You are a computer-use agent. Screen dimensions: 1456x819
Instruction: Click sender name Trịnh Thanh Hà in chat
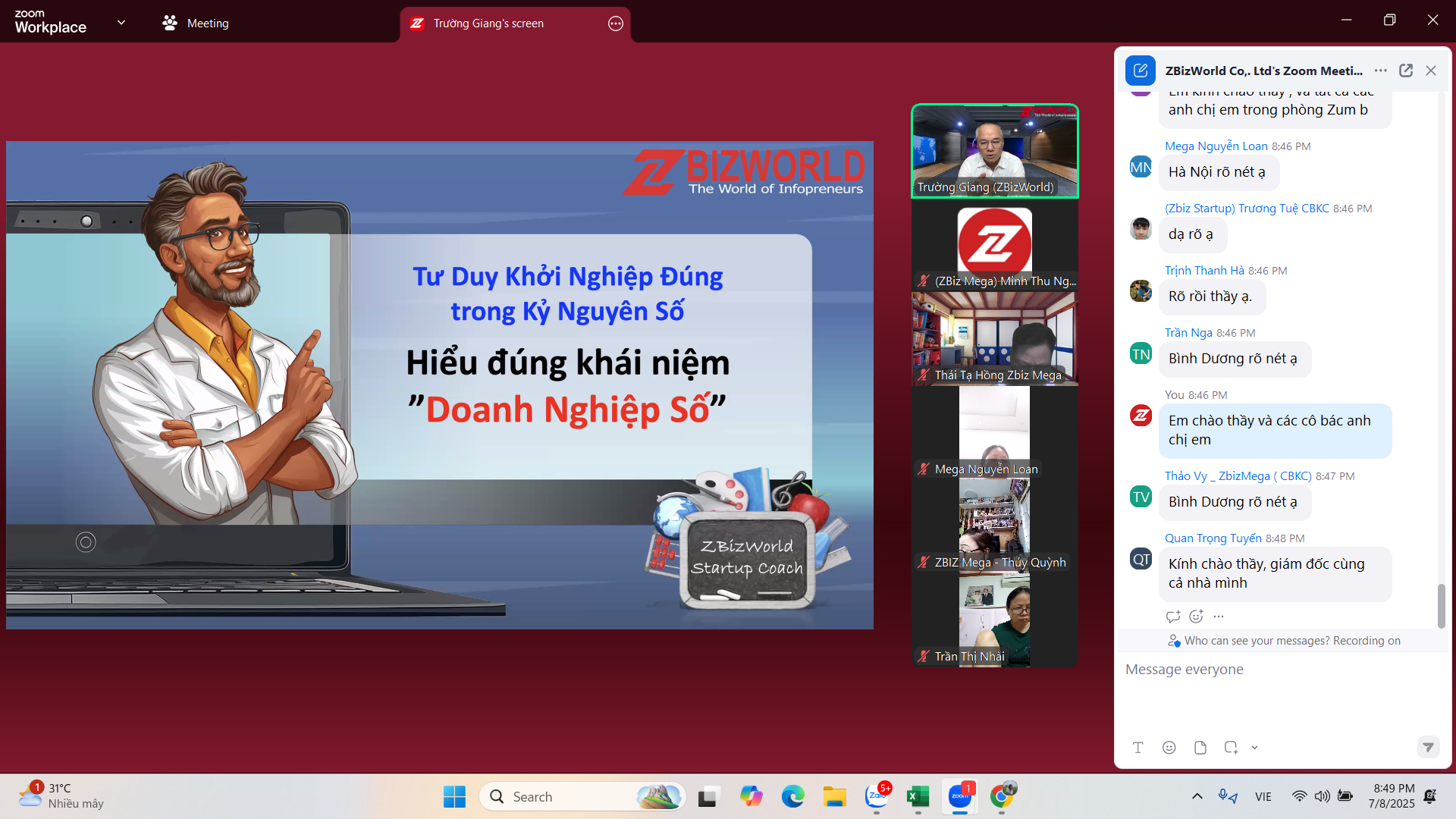[x=1204, y=271]
